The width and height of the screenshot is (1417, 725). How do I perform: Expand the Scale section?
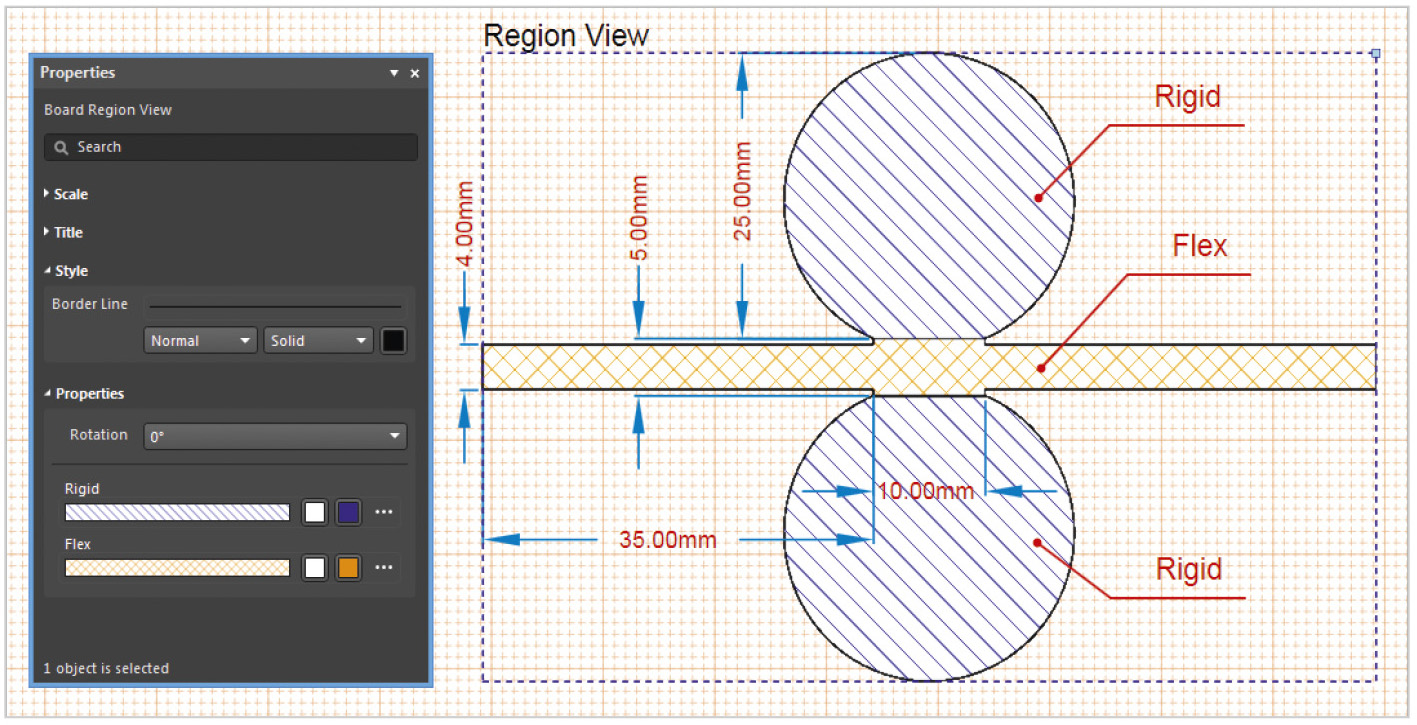pyautogui.click(x=66, y=194)
